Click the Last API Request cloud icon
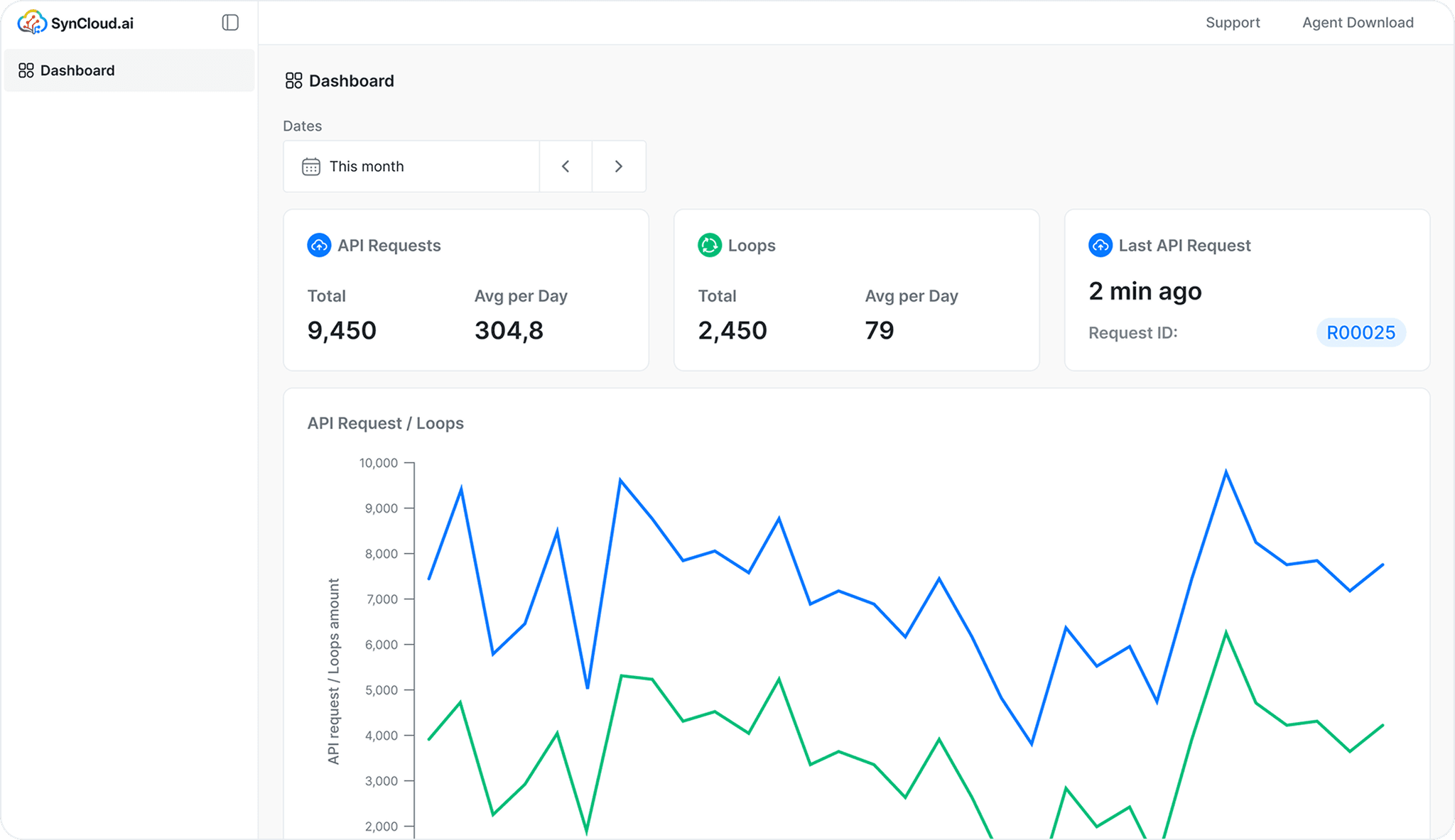The image size is (1455, 840). click(1100, 245)
